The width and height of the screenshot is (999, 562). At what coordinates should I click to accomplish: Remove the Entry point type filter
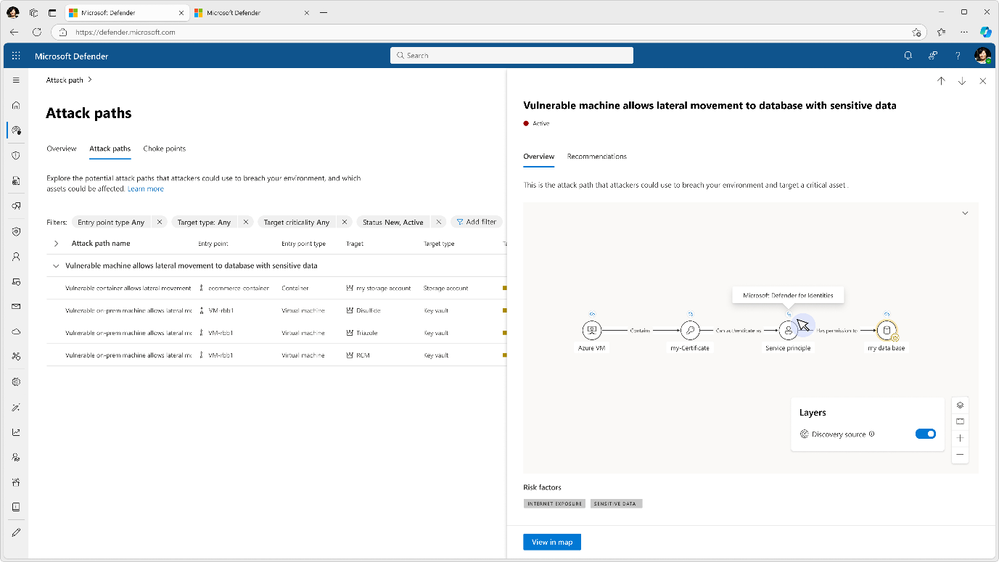159,222
